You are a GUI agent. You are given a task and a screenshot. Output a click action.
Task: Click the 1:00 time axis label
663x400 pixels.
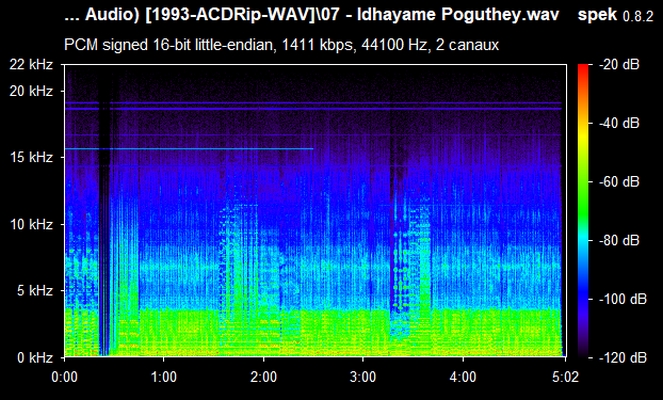click(164, 376)
